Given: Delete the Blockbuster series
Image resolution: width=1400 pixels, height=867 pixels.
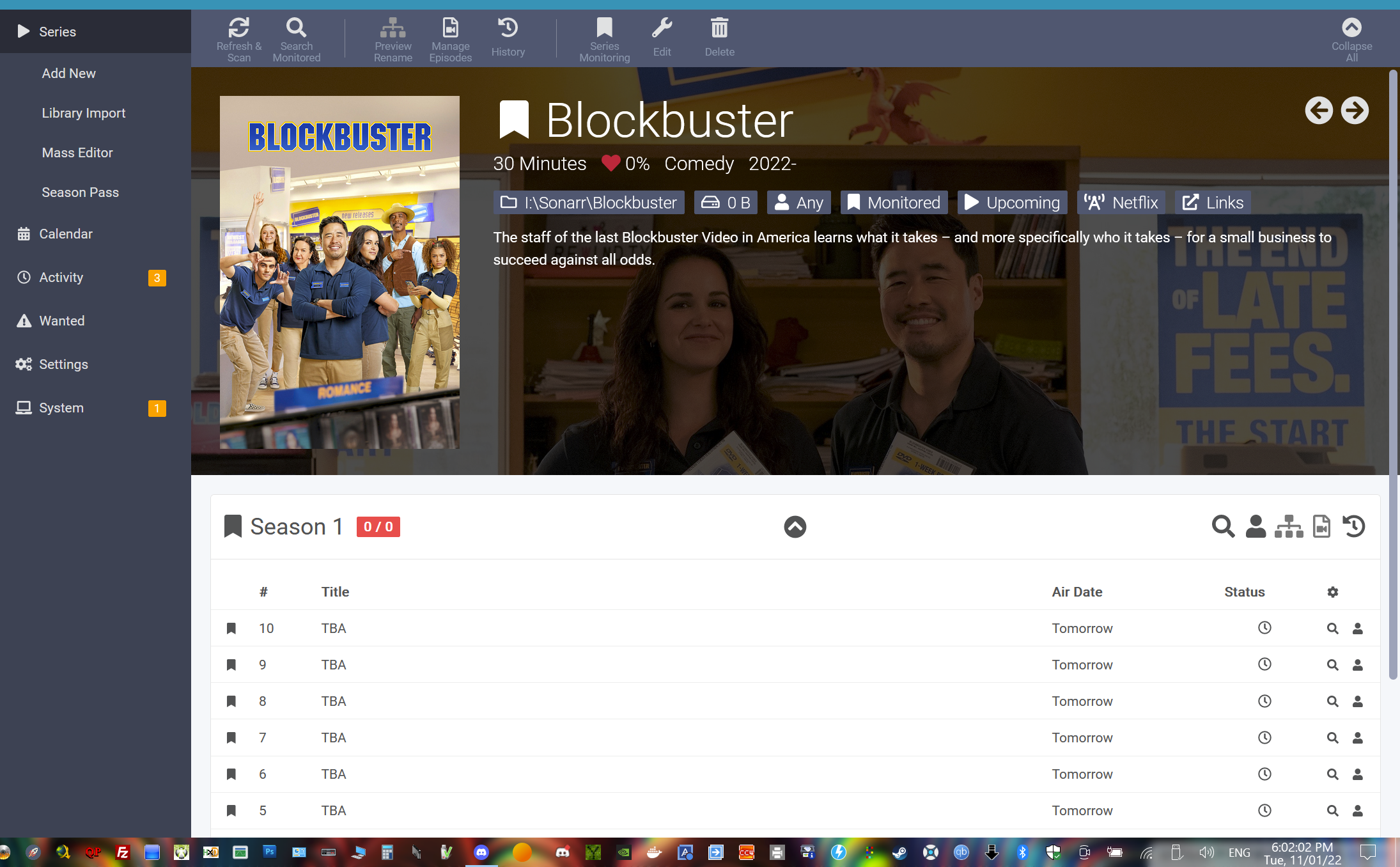Looking at the screenshot, I should pos(720,38).
